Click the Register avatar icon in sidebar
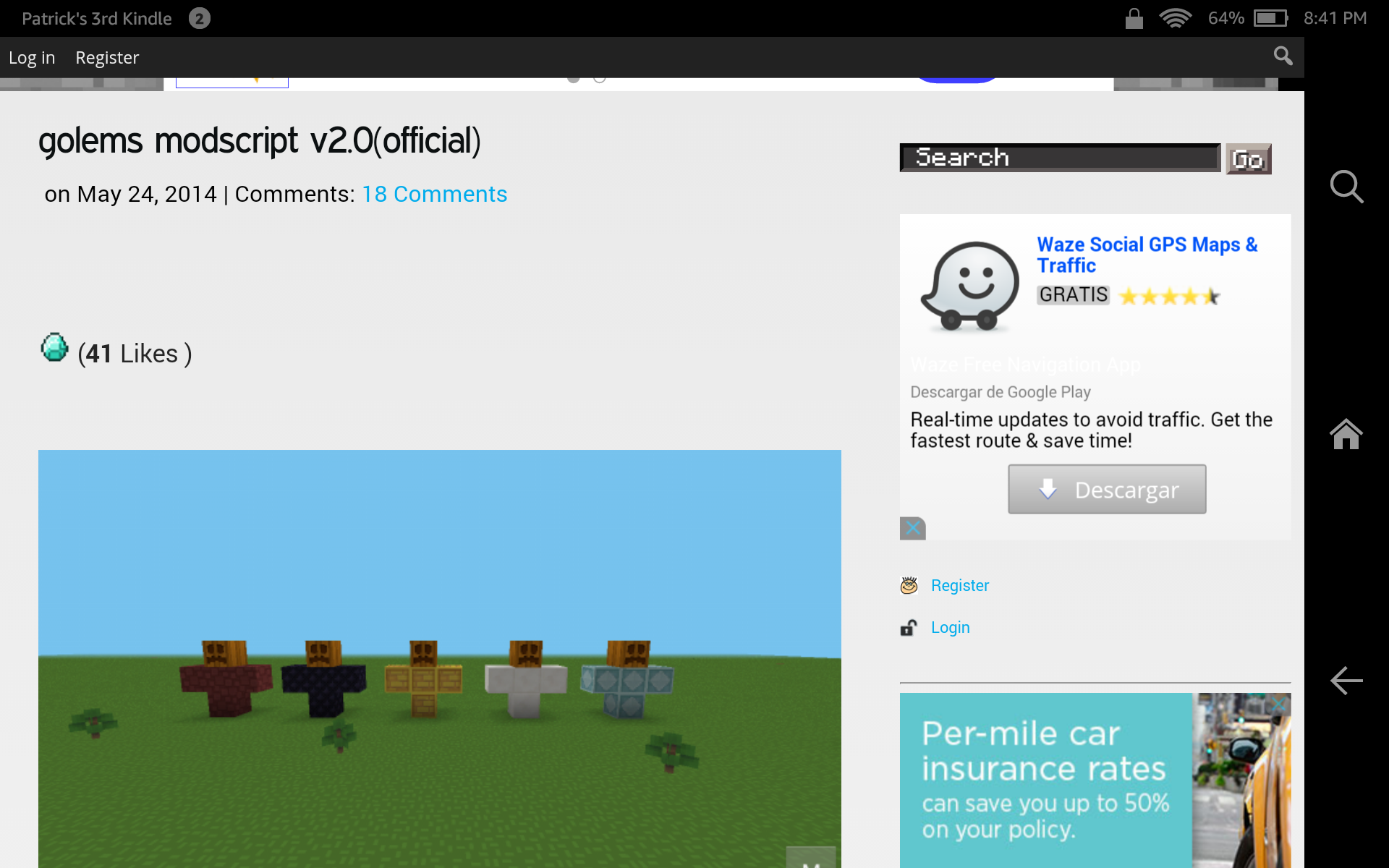 point(909,585)
